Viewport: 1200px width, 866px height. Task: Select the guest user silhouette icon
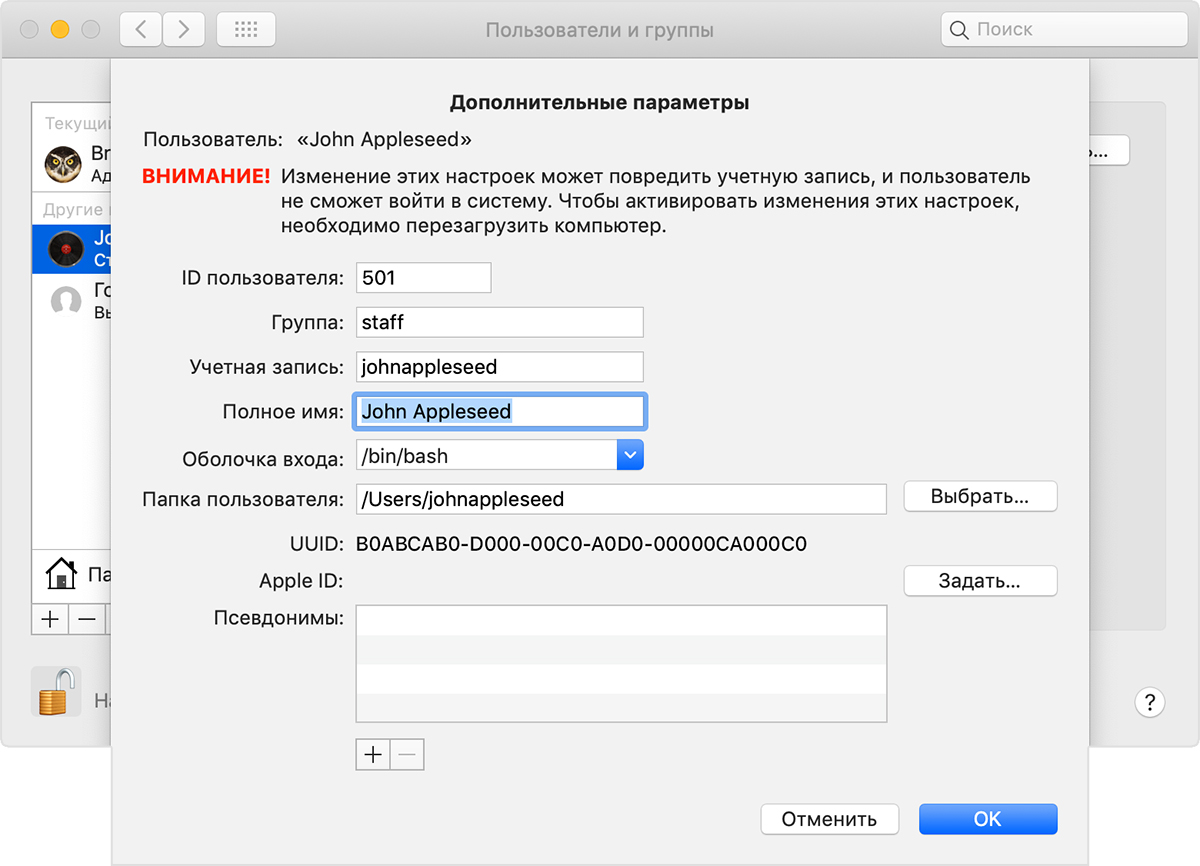[65, 300]
